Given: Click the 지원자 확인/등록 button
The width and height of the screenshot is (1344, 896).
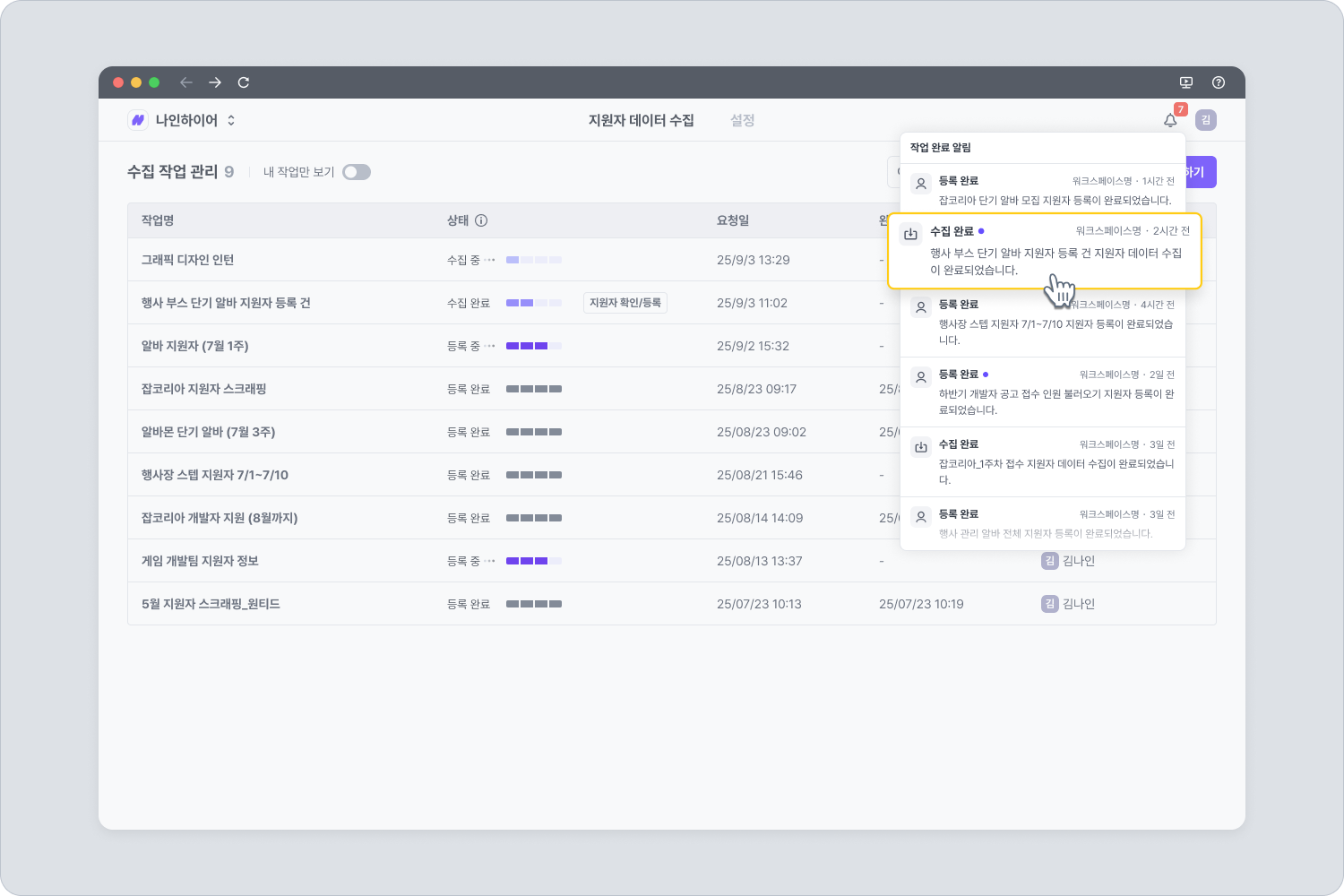Looking at the screenshot, I should 625,303.
